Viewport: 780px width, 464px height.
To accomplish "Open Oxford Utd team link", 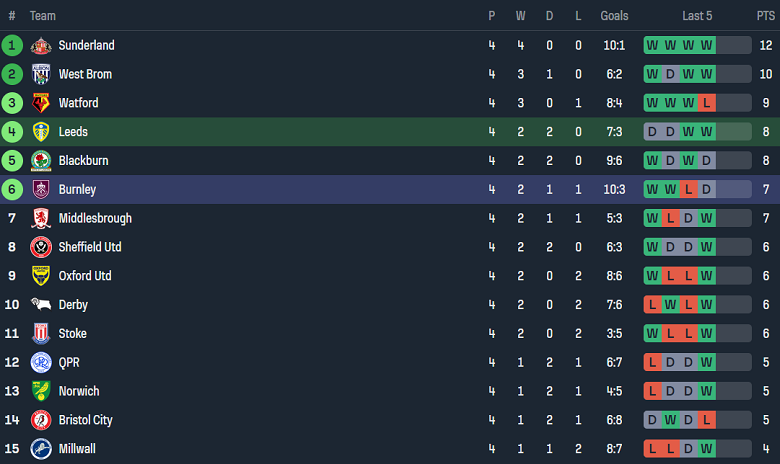I will (85, 276).
